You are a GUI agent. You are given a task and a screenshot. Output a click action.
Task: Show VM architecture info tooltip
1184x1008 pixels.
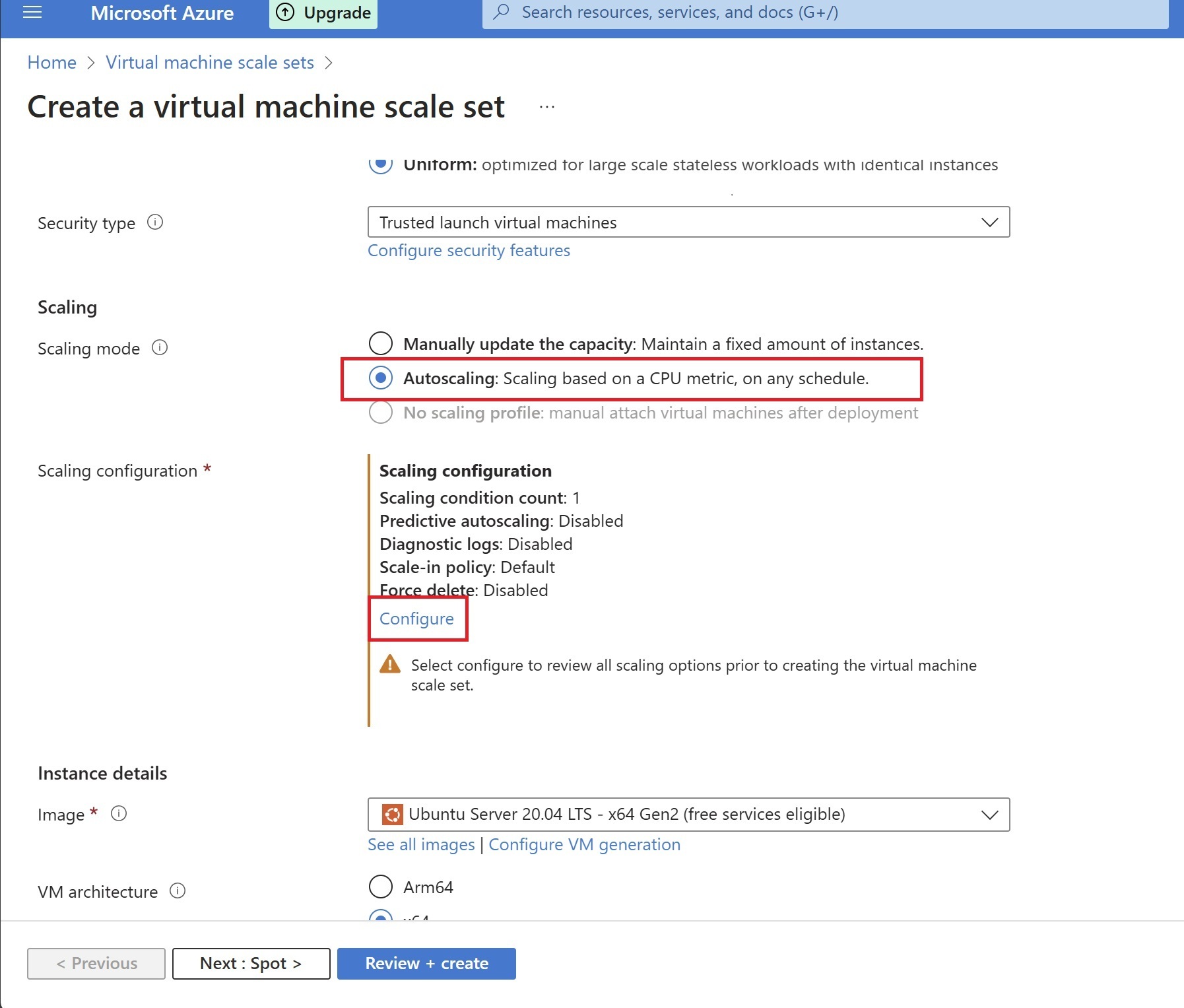(x=178, y=890)
